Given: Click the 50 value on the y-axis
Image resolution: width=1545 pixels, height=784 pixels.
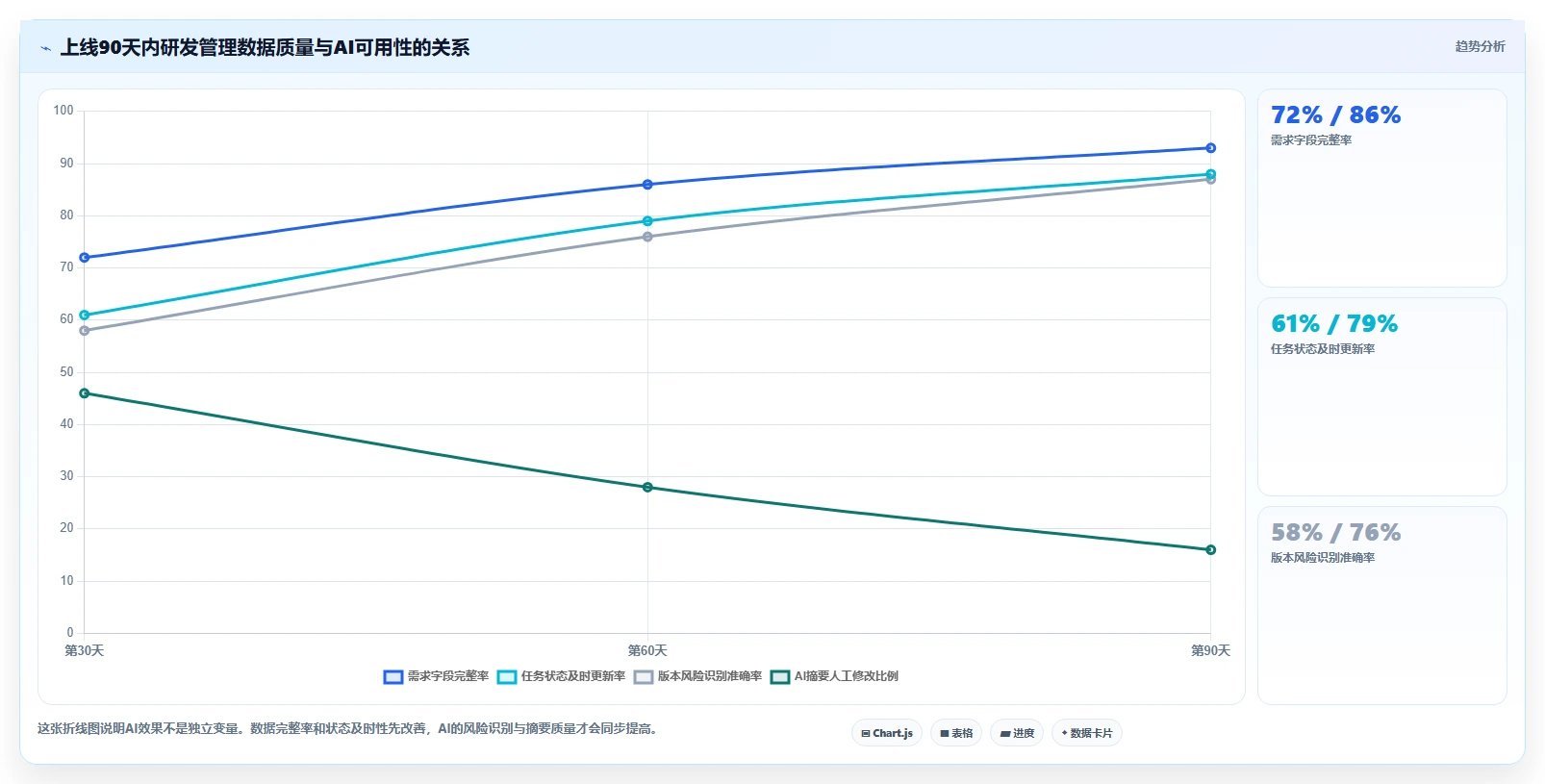Looking at the screenshot, I should point(66,372).
